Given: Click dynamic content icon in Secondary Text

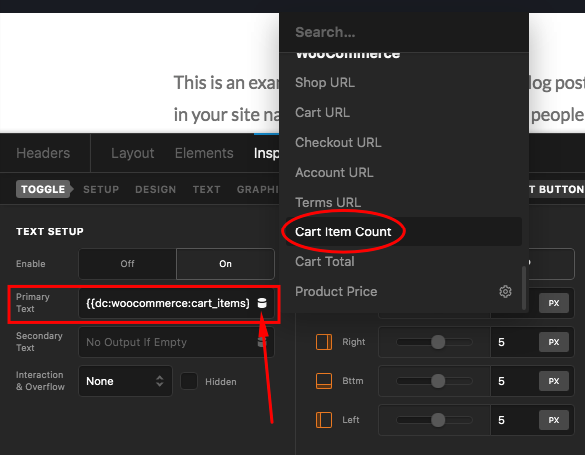Looking at the screenshot, I should [x=262, y=342].
